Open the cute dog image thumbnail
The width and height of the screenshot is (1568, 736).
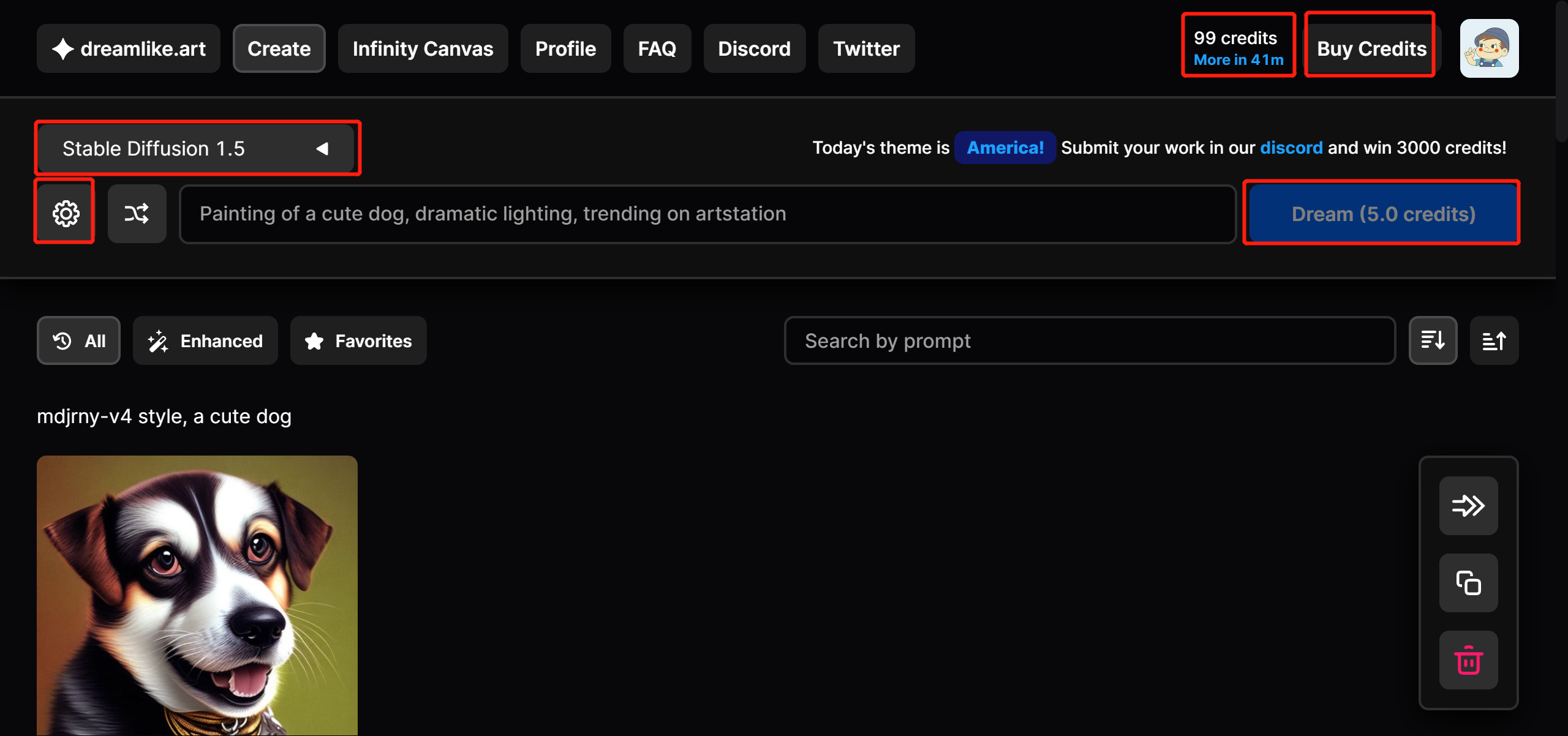tap(197, 594)
